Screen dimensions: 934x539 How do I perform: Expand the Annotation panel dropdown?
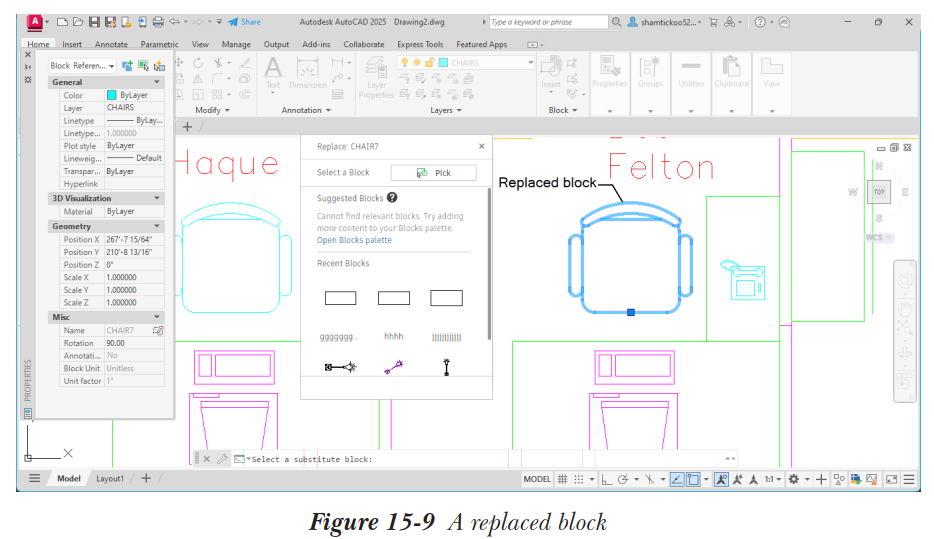[306, 110]
